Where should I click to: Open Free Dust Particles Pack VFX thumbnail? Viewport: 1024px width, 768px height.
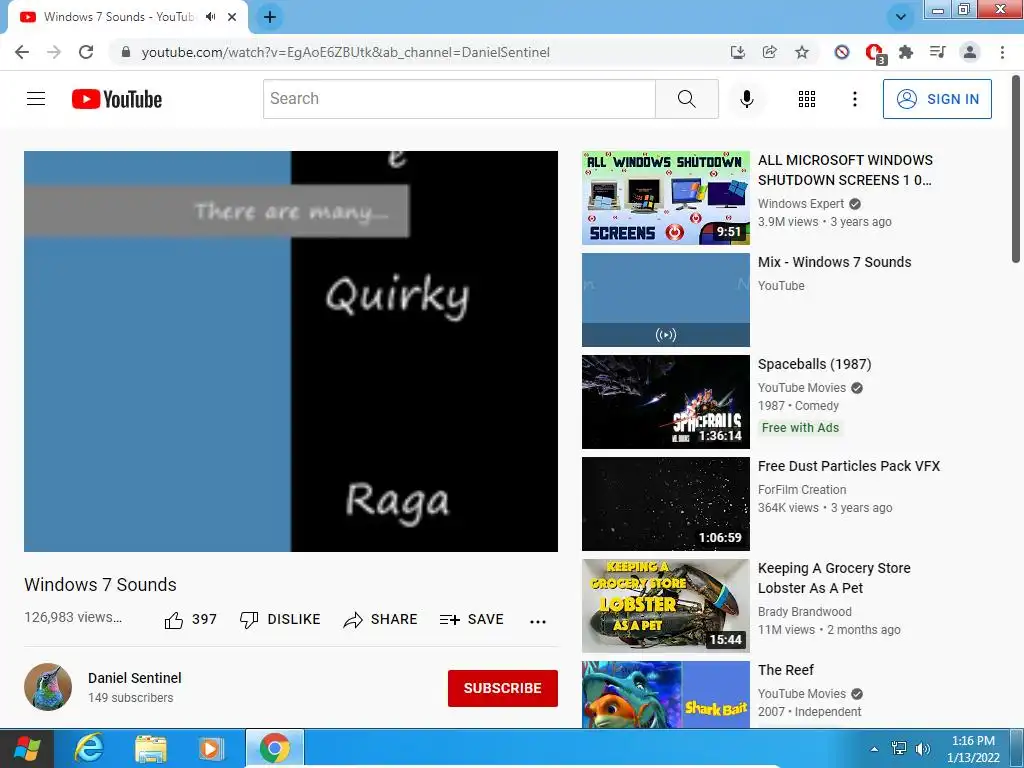tap(665, 504)
